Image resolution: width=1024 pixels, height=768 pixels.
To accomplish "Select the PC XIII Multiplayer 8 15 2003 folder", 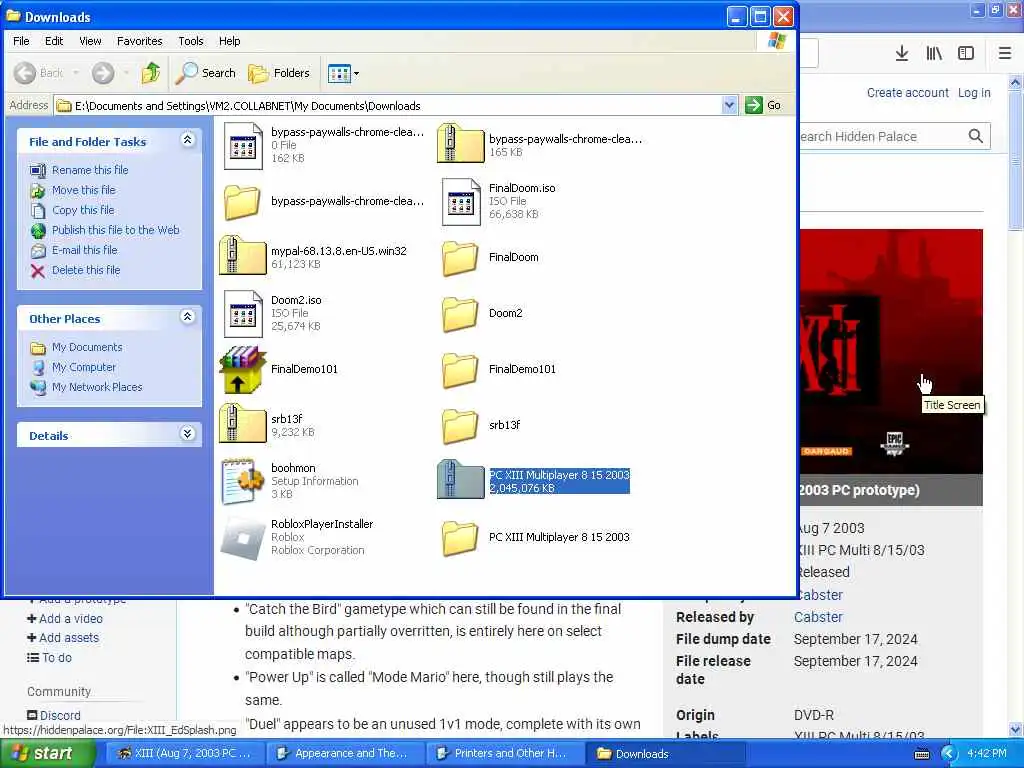I will [x=460, y=538].
